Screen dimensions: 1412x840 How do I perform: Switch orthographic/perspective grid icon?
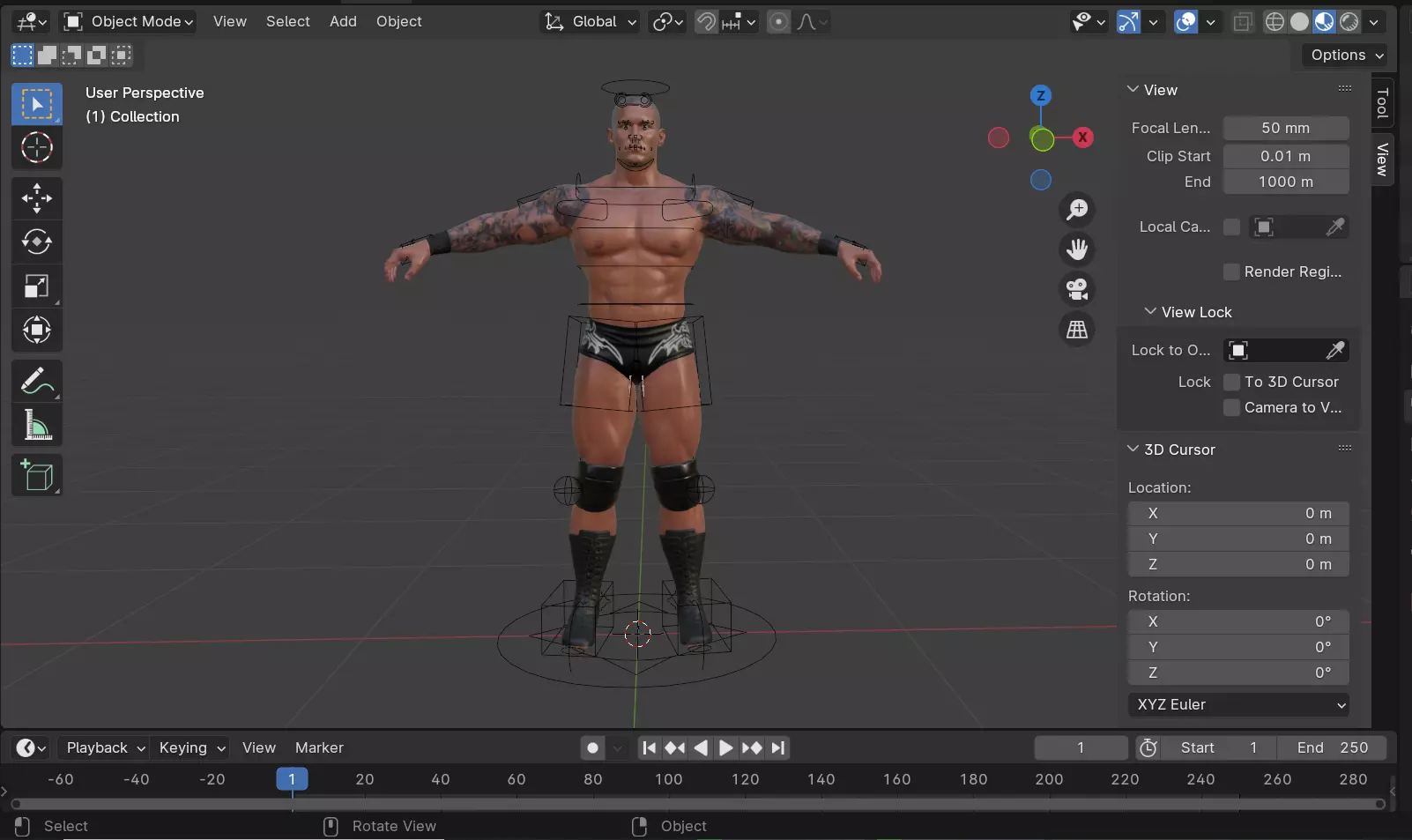[1077, 330]
